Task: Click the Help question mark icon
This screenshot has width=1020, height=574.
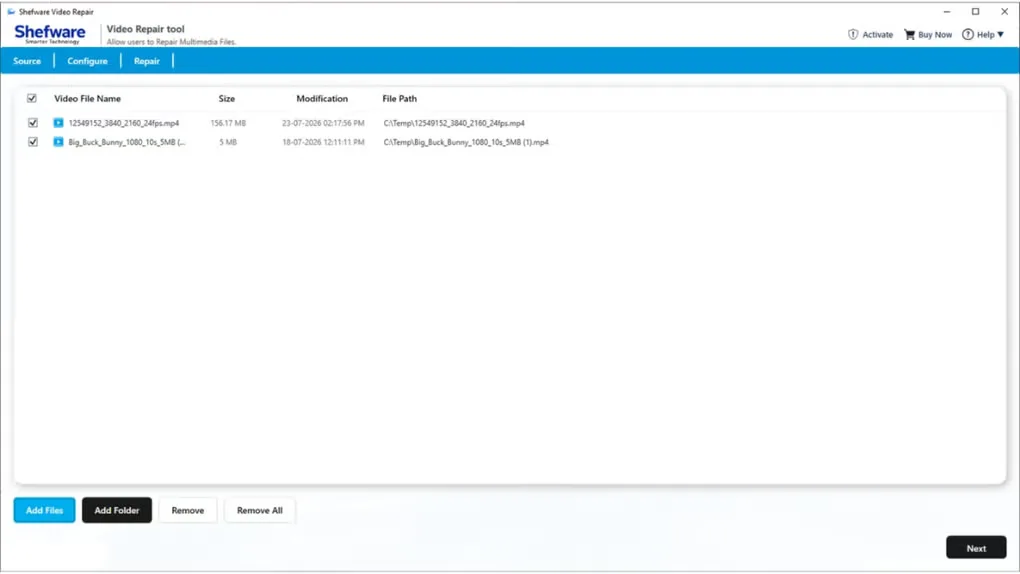Action: tap(968, 34)
